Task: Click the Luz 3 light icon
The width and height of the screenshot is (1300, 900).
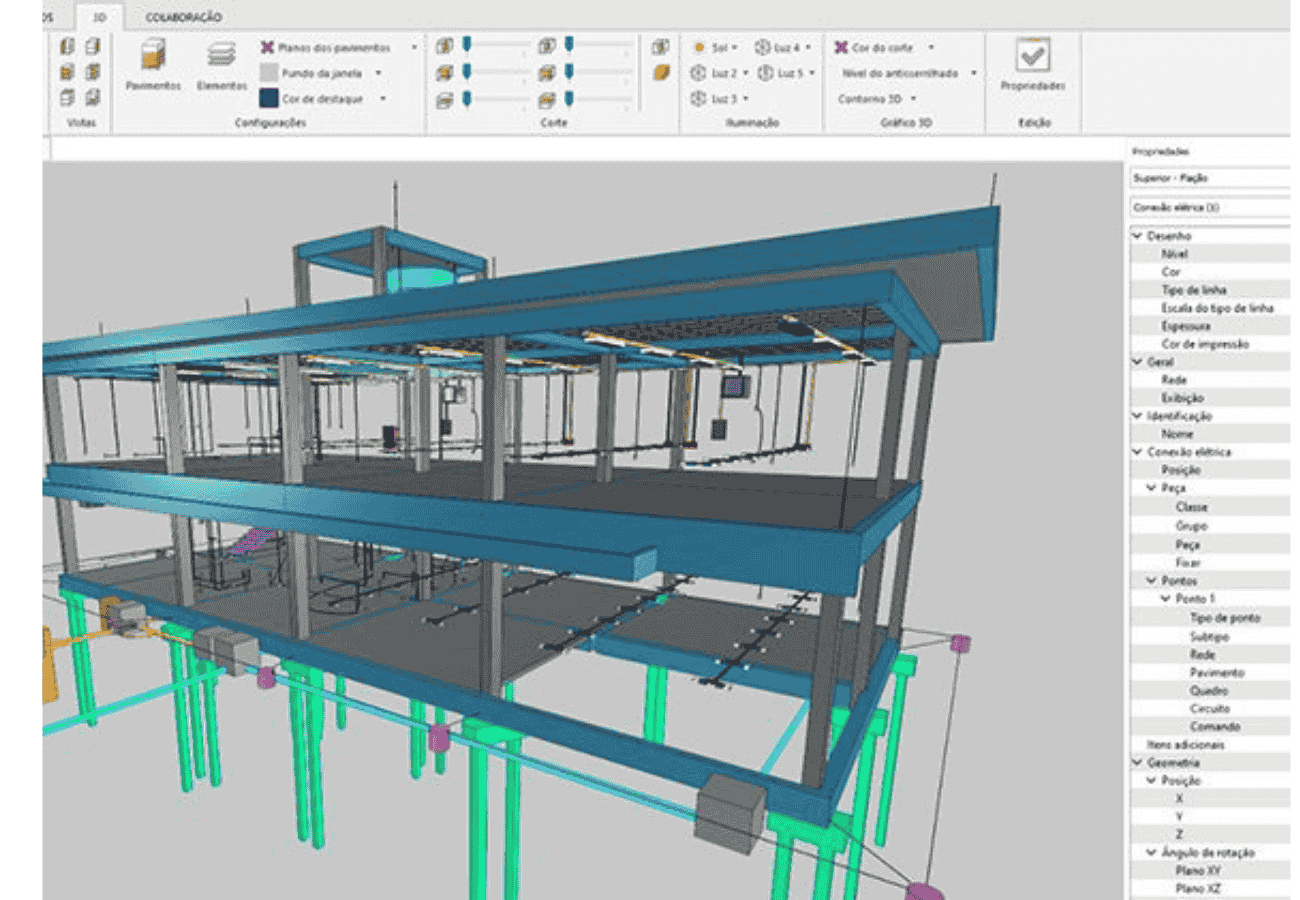Action: [x=699, y=99]
